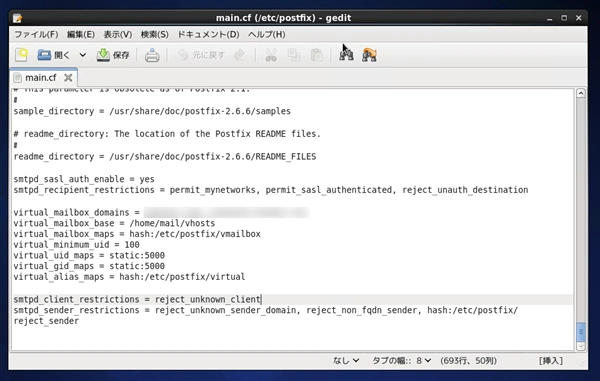The width and height of the screenshot is (600, 381).
Task: Click the cursor position (693行、50列) status
Action: (x=468, y=360)
